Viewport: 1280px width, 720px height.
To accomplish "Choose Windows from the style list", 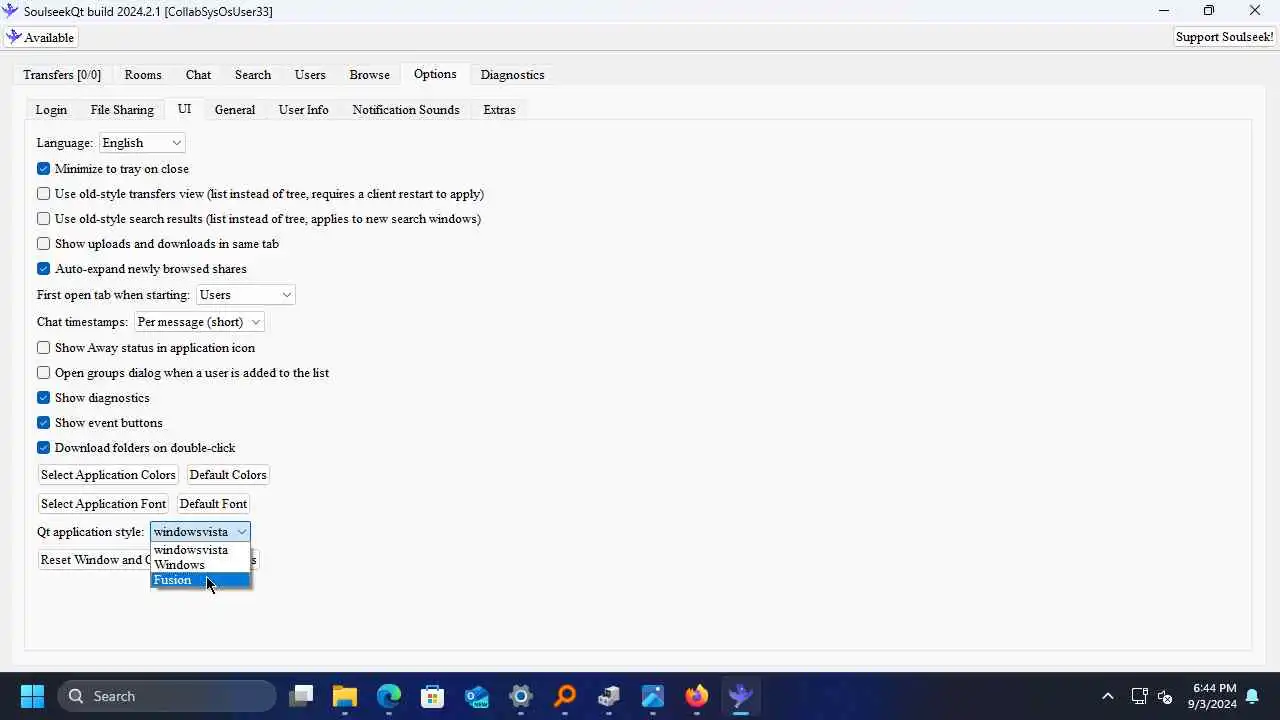I will point(200,565).
